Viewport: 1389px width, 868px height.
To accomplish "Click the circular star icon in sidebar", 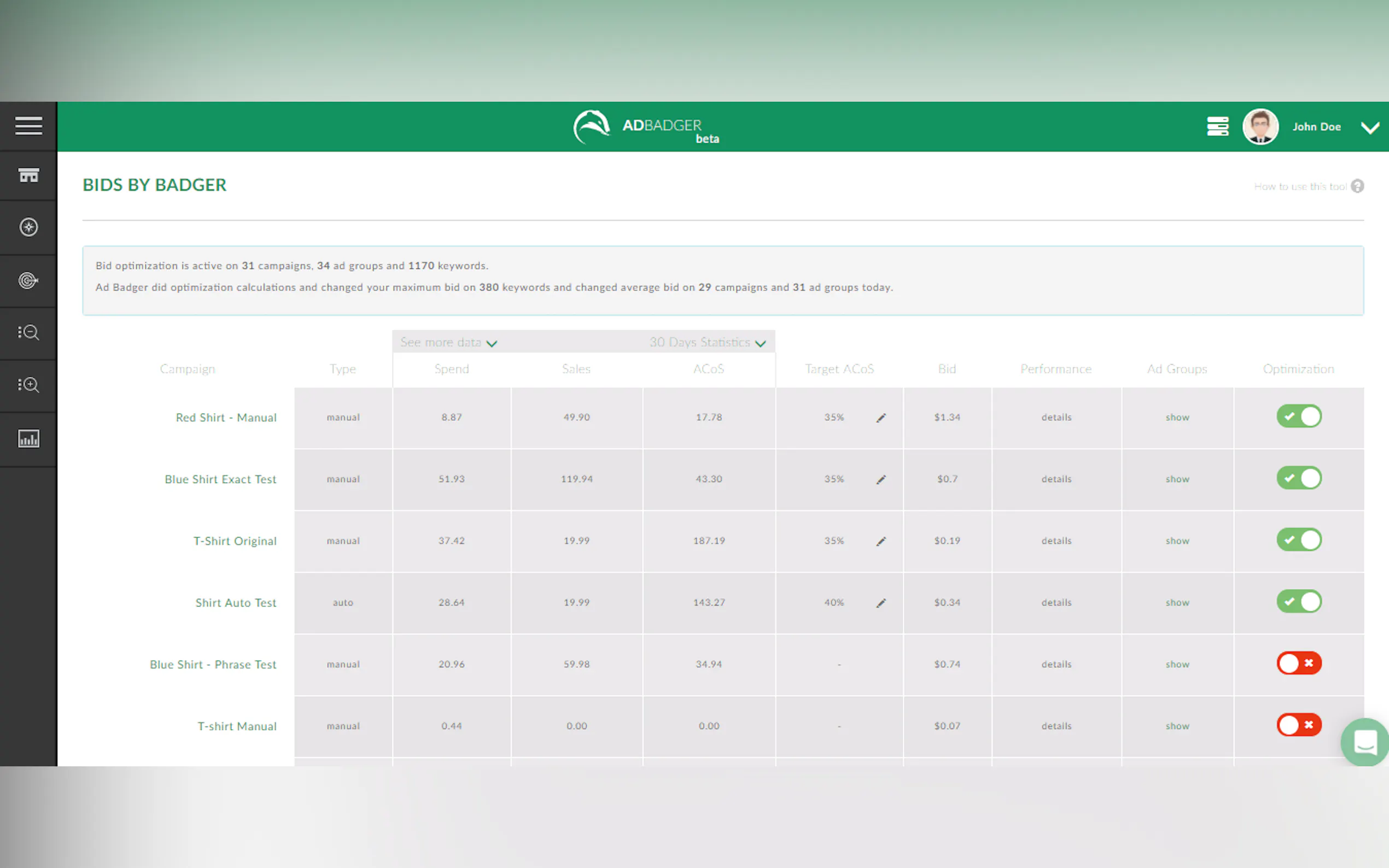I will click(x=28, y=227).
